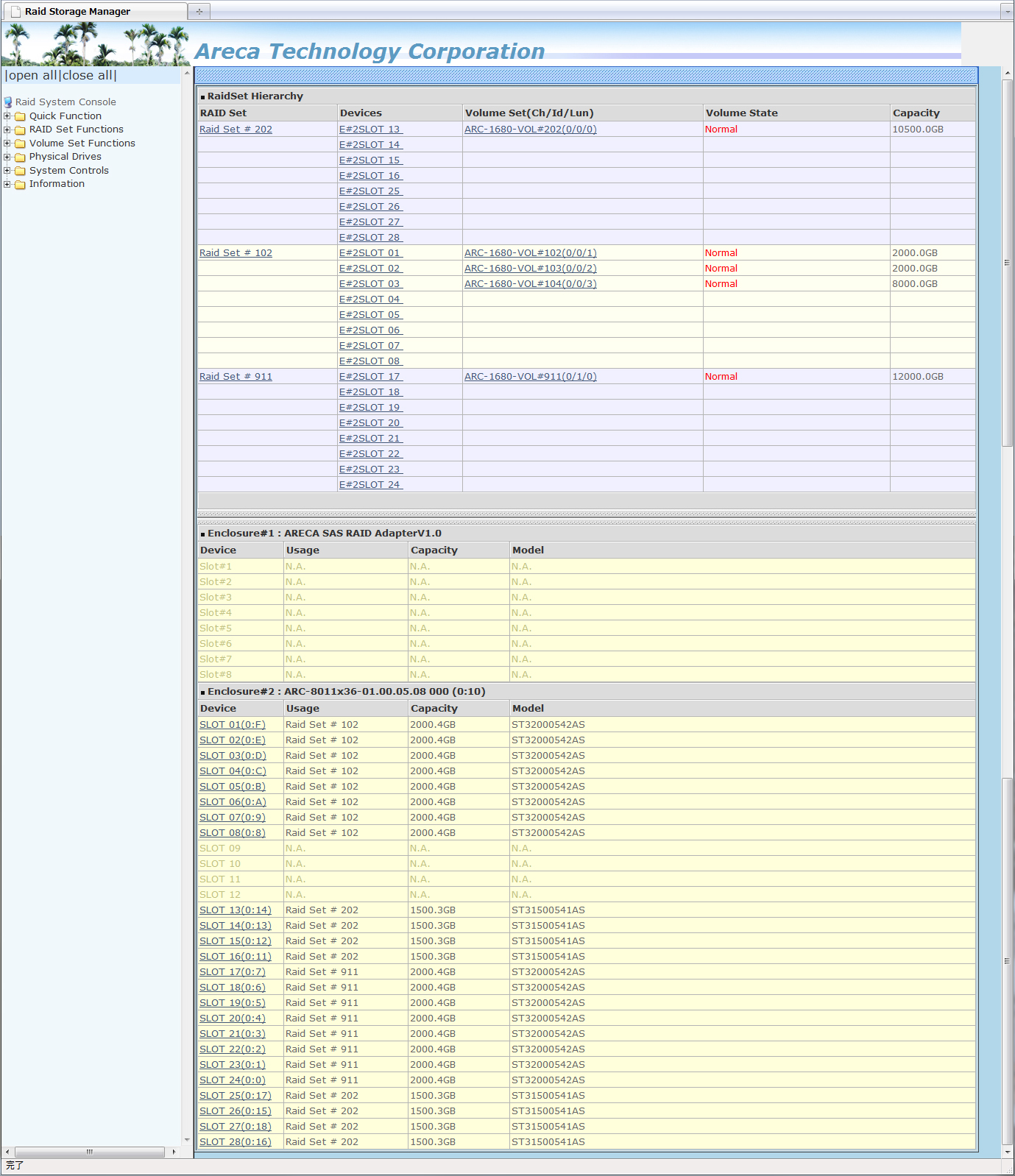Expand the Physical Drives tree node
Screen dimensions: 1015x1176
pyautogui.click(x=7, y=157)
